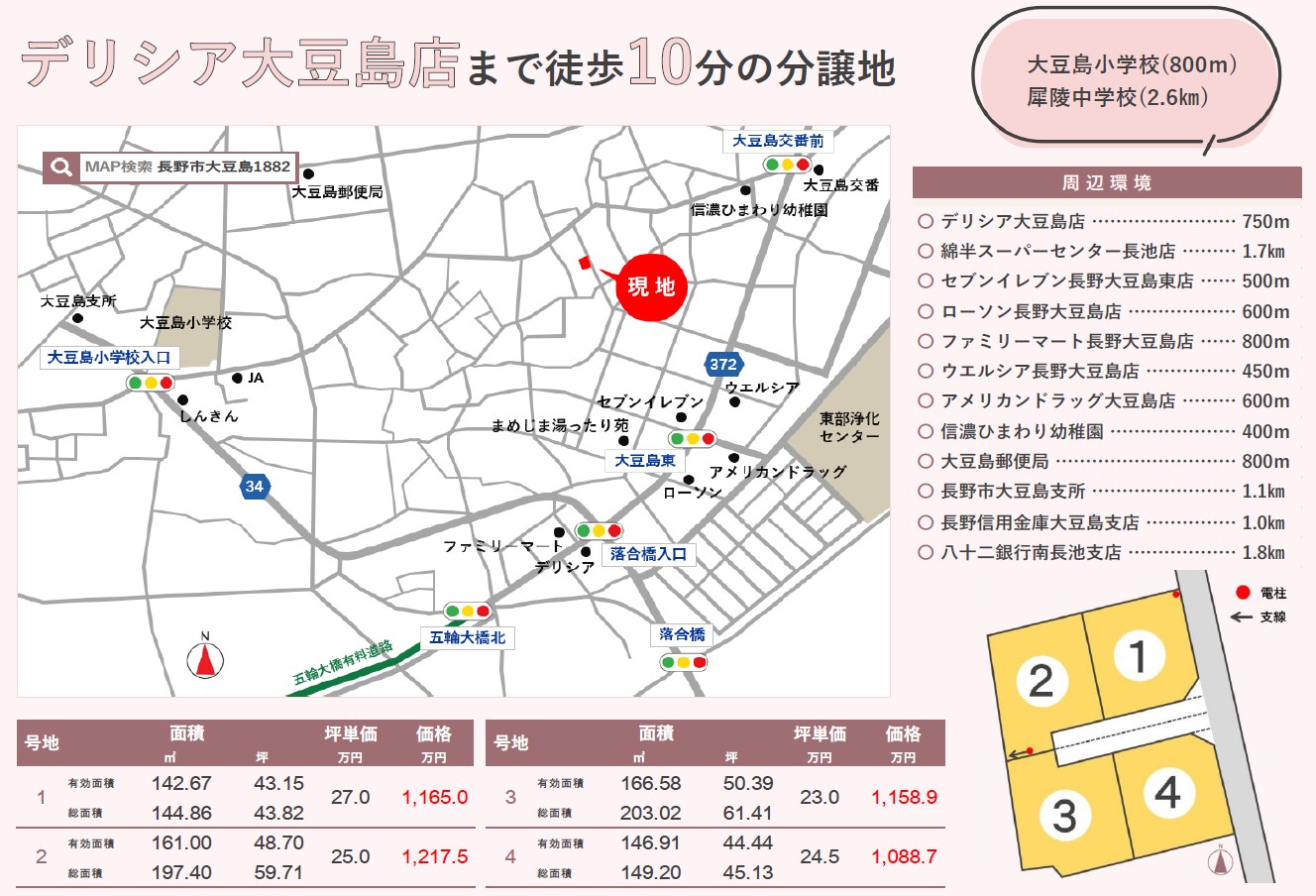Click the 支線 legend arrow
The image size is (1316, 896).
click(x=1241, y=616)
